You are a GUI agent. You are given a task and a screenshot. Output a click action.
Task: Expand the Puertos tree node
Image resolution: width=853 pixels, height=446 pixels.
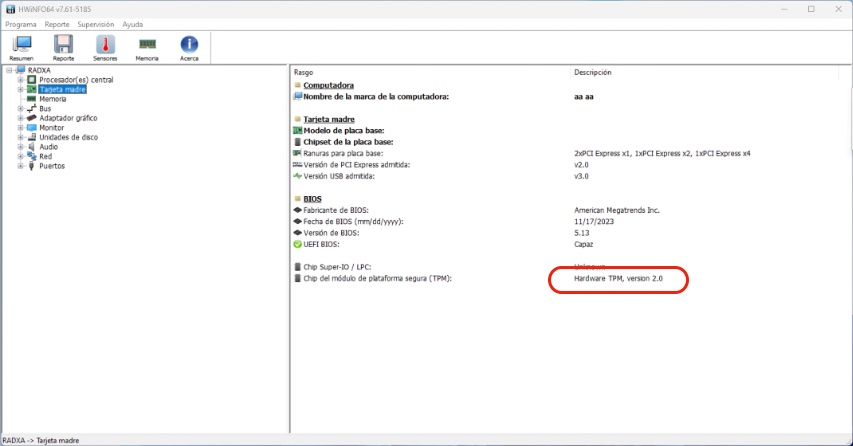tap(21, 166)
